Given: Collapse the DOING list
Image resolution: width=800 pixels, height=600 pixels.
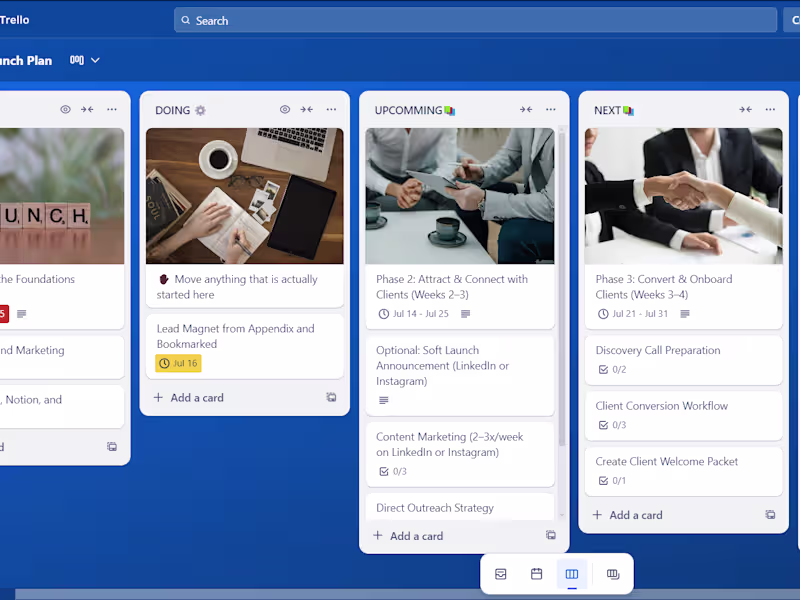Looking at the screenshot, I should pyautogui.click(x=307, y=109).
